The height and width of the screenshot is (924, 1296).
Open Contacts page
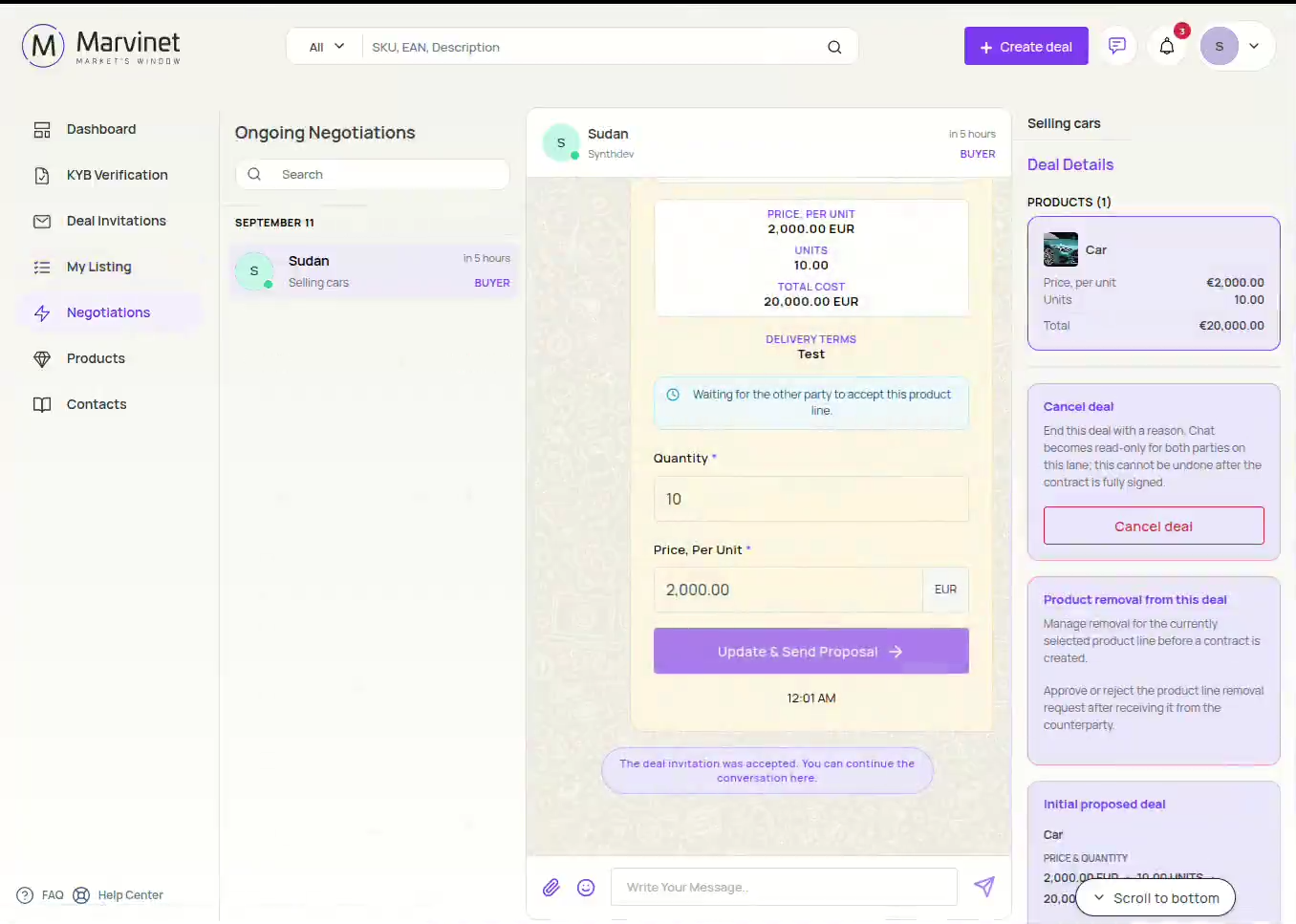110,404
